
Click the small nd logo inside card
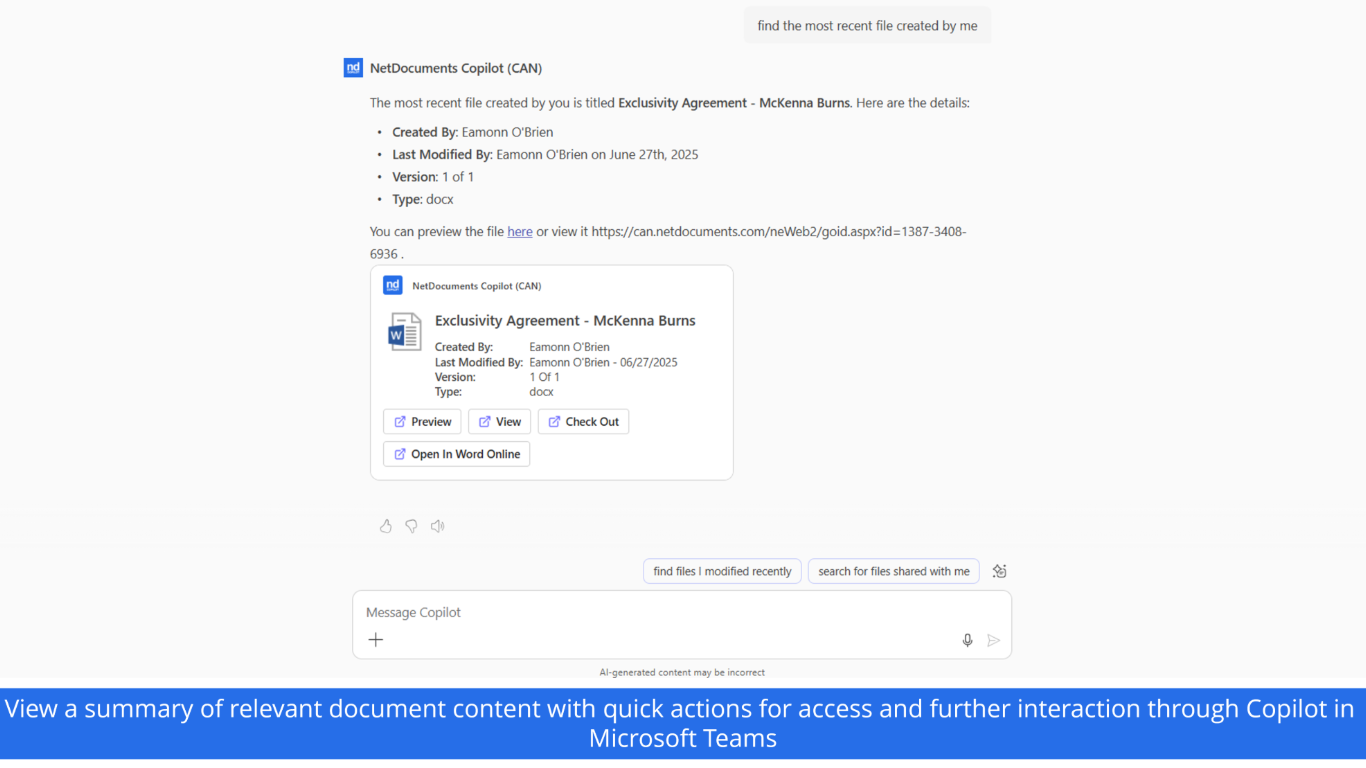click(x=393, y=286)
